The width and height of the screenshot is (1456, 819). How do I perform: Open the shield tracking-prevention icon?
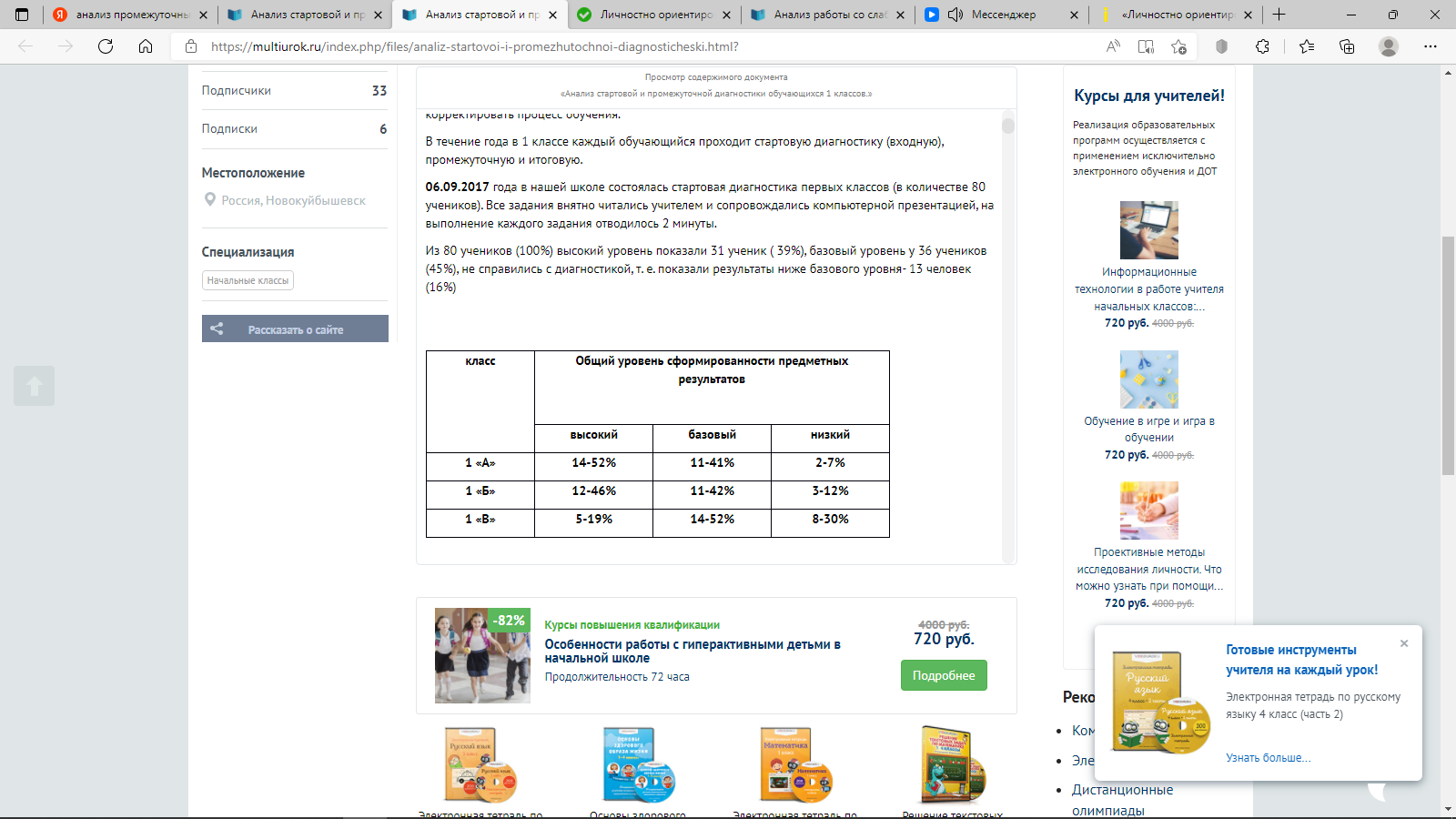coord(1222,46)
